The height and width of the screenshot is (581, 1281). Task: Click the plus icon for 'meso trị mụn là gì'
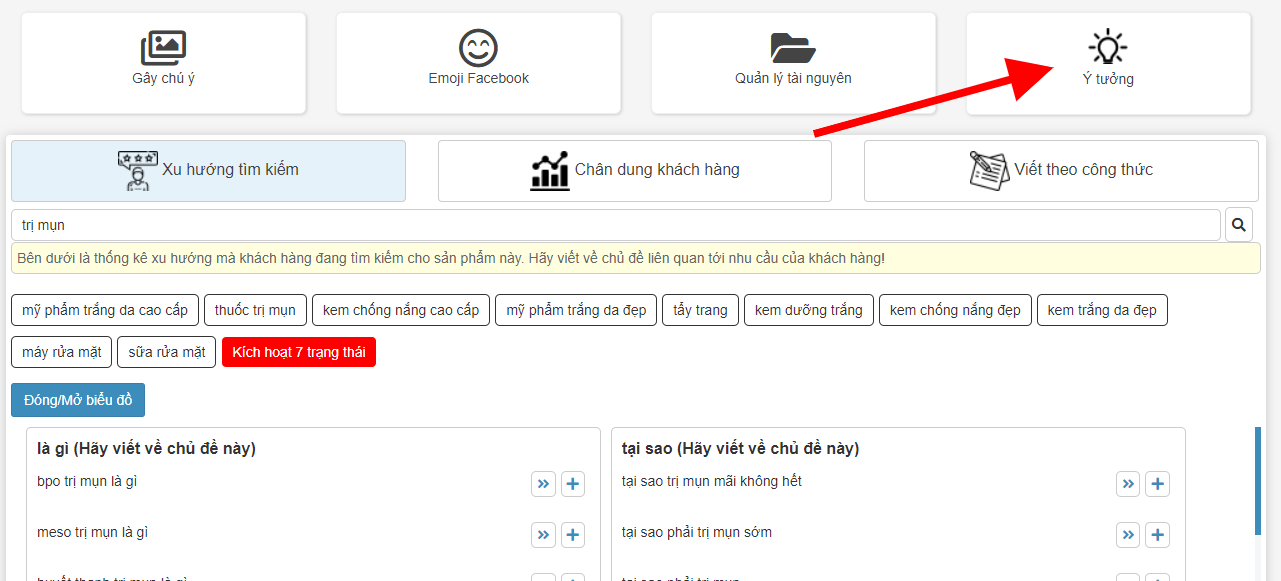pos(573,535)
